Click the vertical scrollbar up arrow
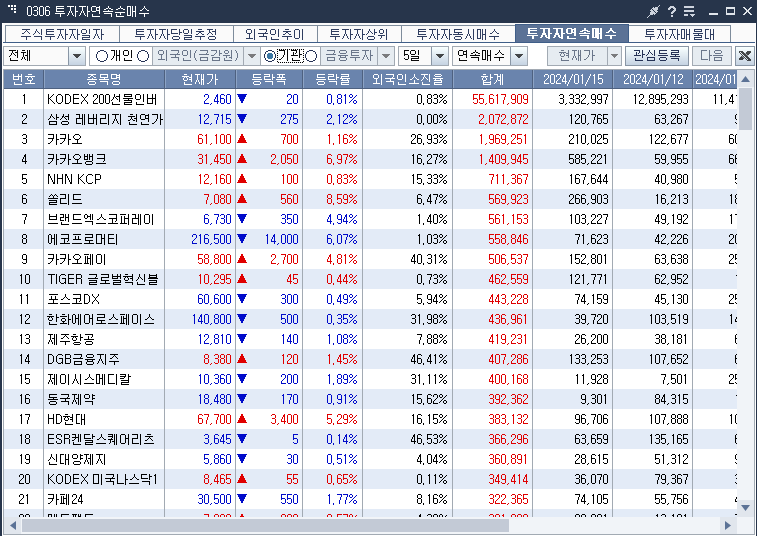Viewport: 757px width, 536px height. click(x=745, y=79)
